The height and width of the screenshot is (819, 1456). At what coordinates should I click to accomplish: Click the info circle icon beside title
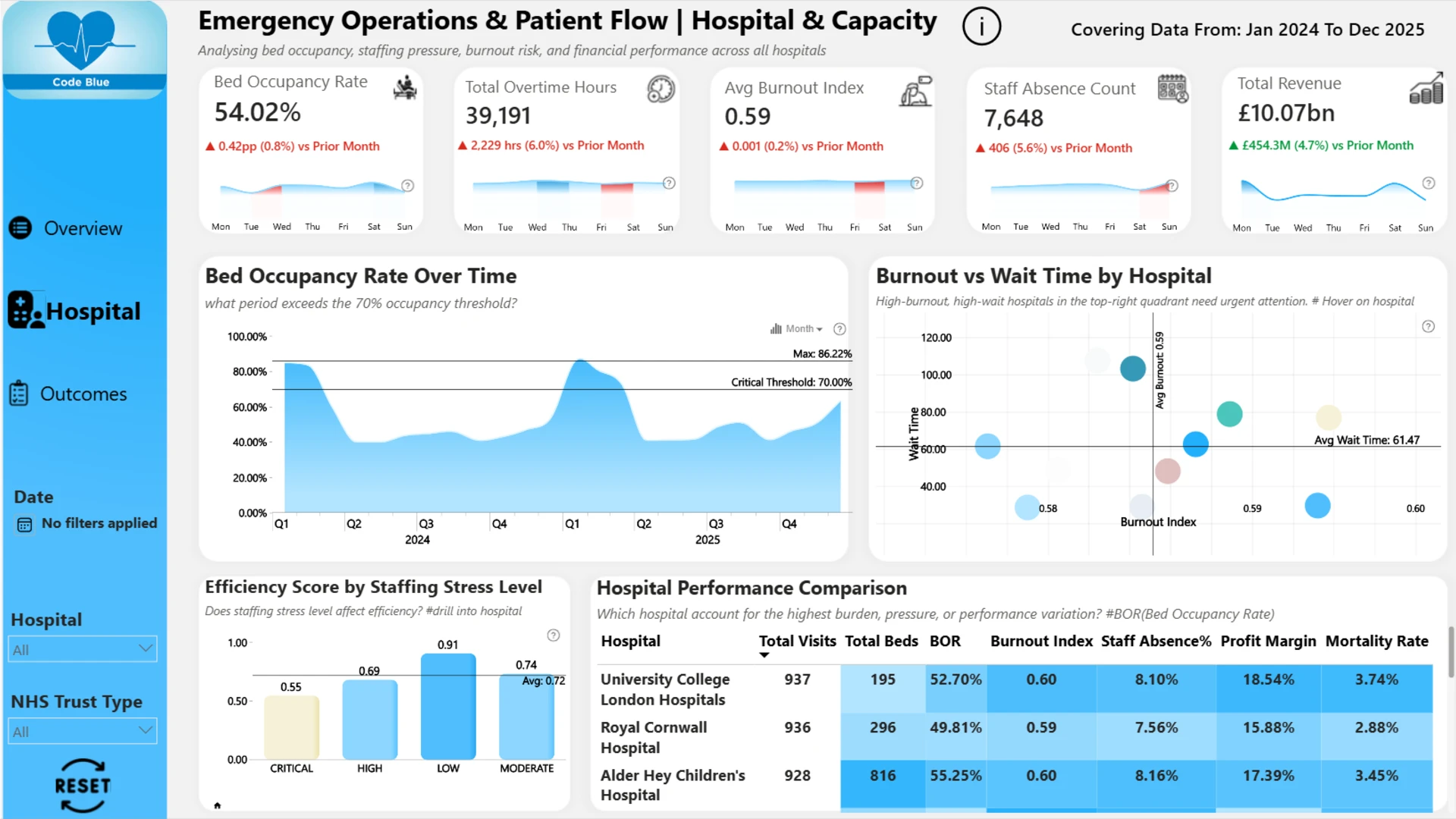[981, 27]
